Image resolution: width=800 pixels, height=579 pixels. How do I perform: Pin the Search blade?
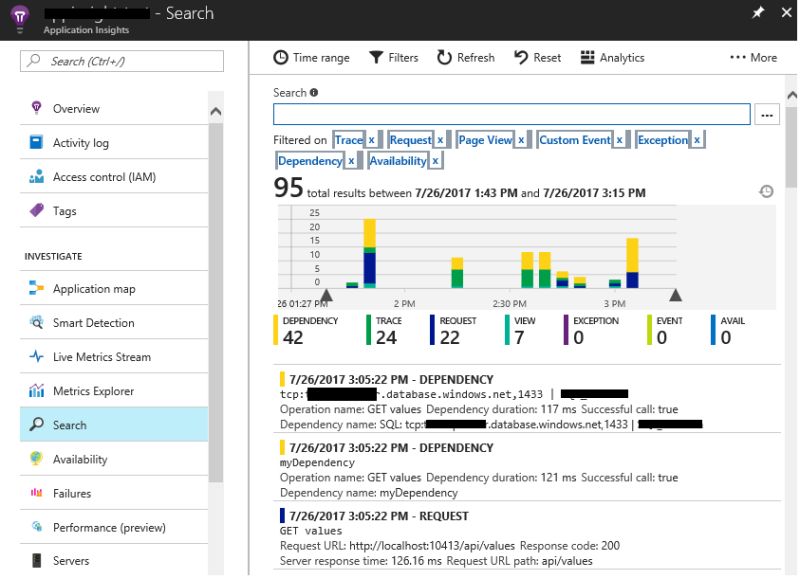coord(757,13)
